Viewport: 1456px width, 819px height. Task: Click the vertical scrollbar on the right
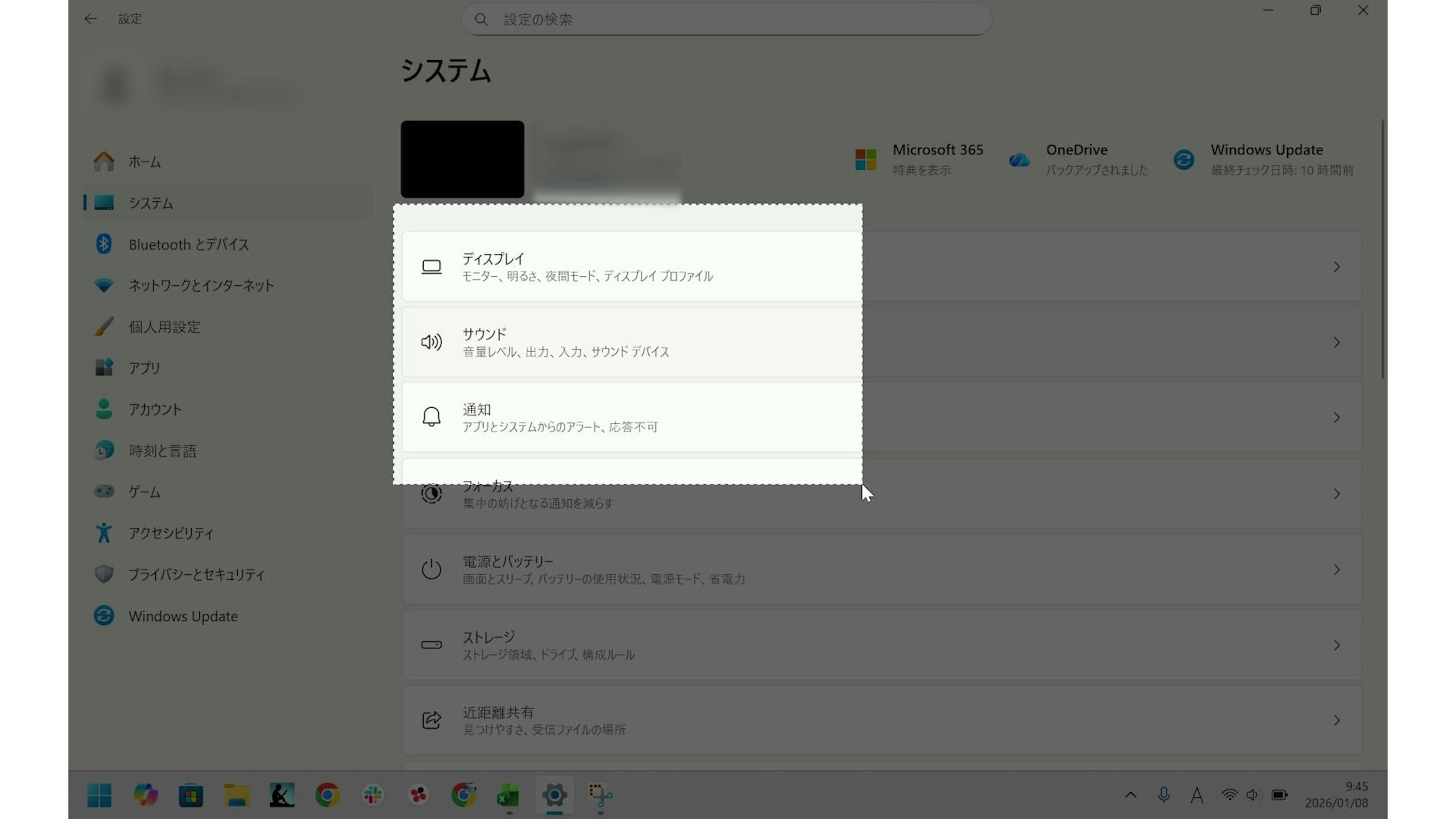click(x=1382, y=249)
